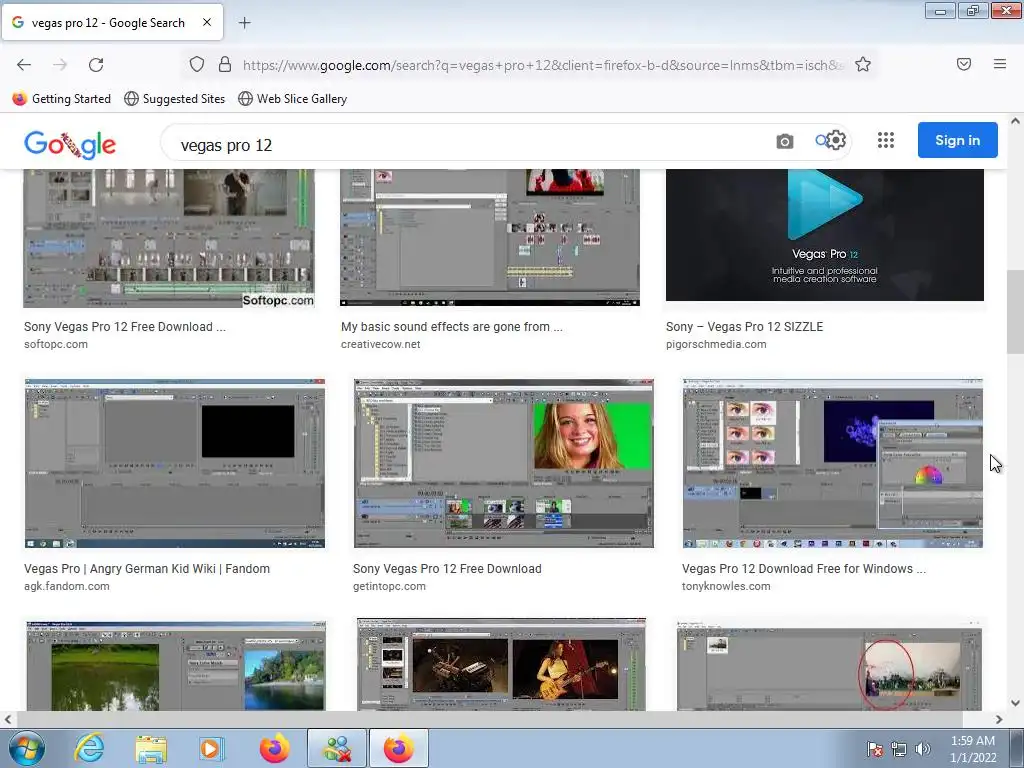Click the padlock site info icon
The image size is (1024, 768).
pos(225,64)
